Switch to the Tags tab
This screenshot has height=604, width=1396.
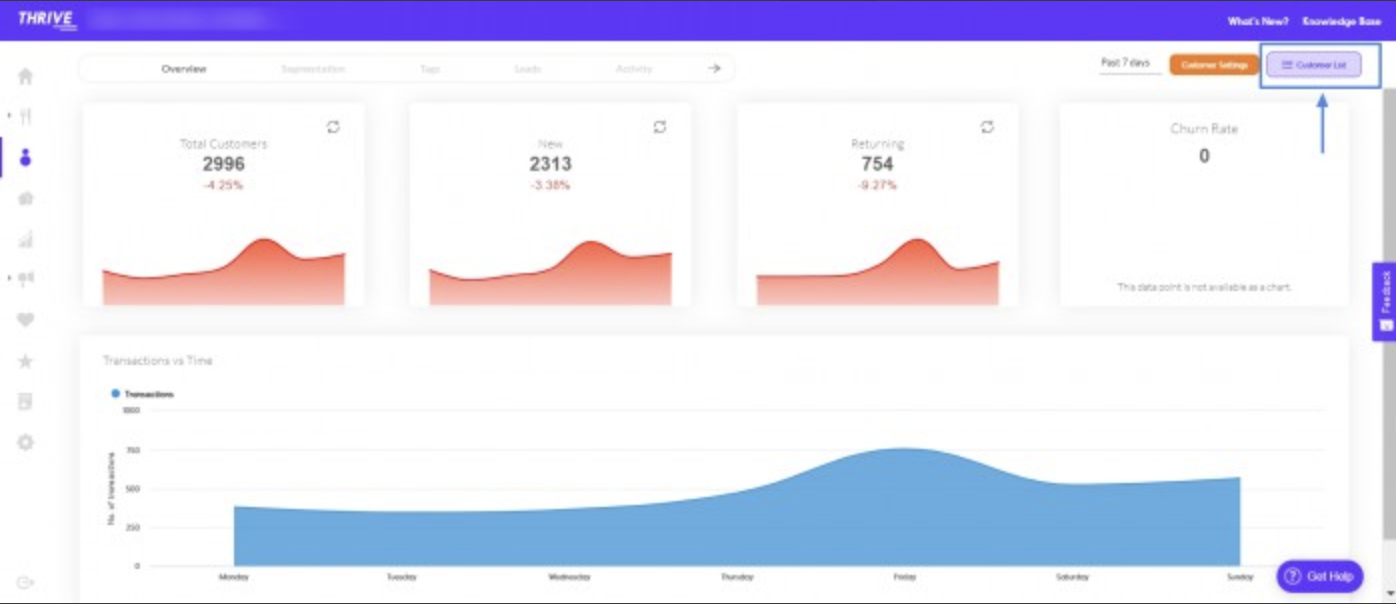430,69
